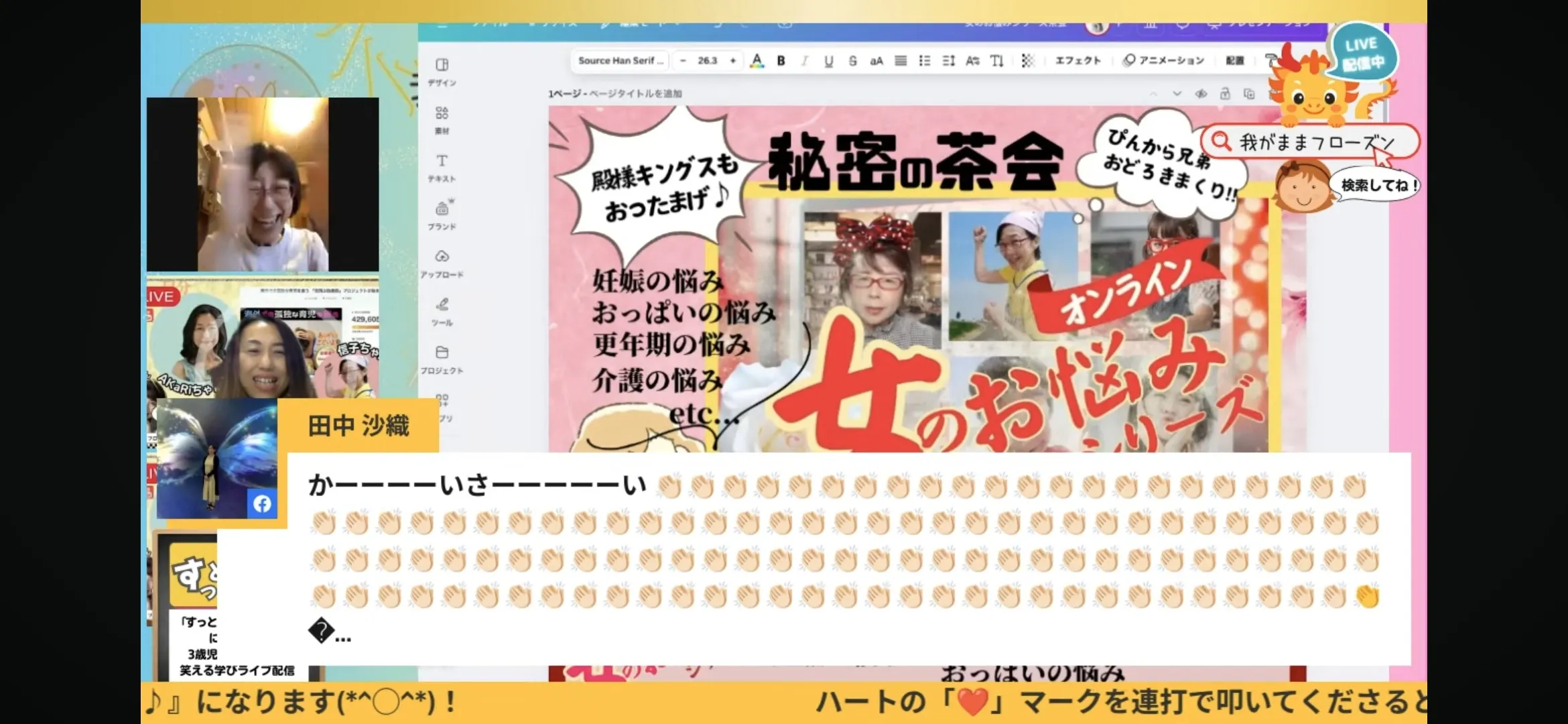Click the アニメーション button

click(1164, 60)
